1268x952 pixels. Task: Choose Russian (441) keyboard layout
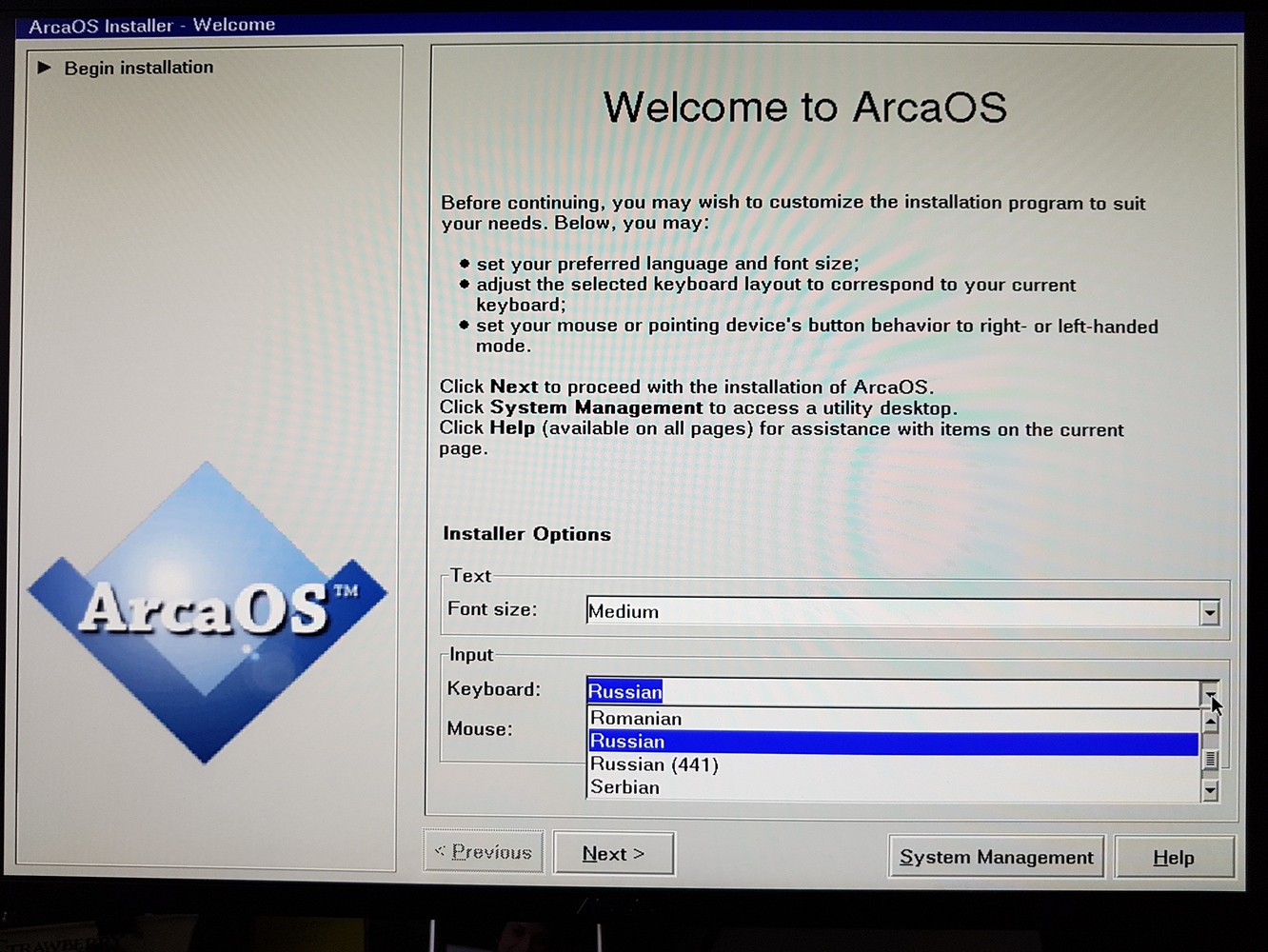(892, 764)
